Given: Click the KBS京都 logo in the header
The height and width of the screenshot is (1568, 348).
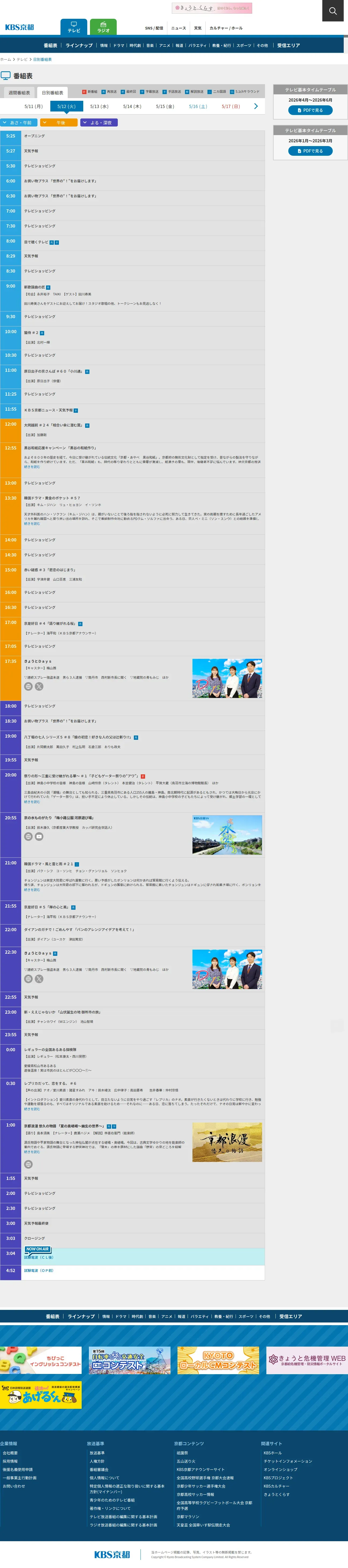Looking at the screenshot, I should (20, 27).
